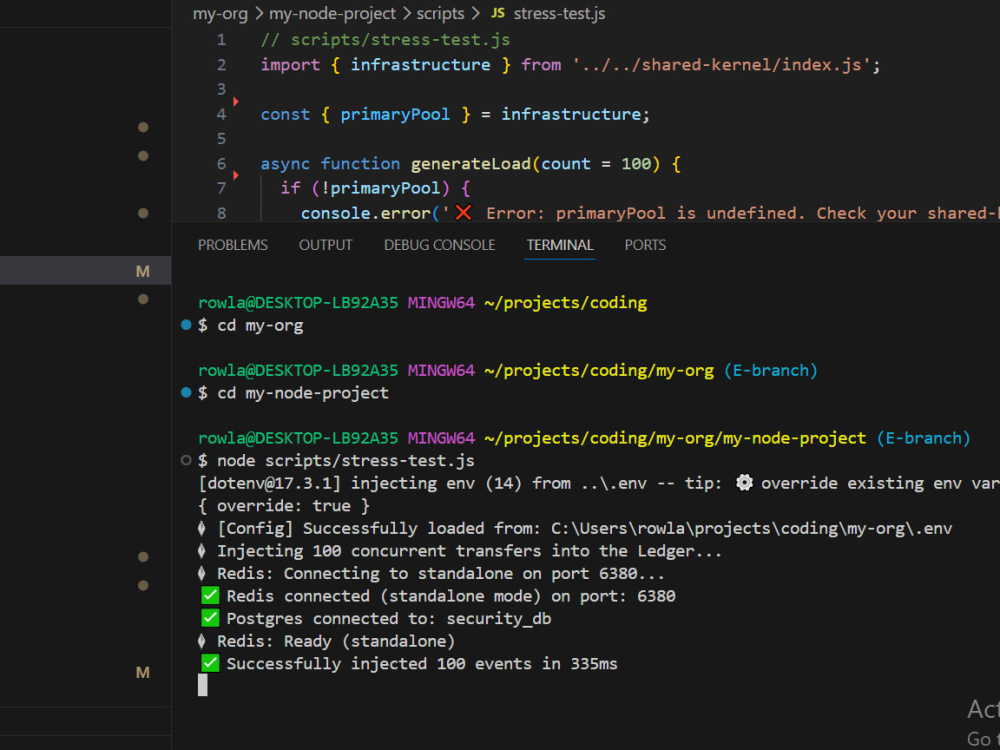Image resolution: width=1000 pixels, height=750 pixels.
Task: Click the 'node scripts/stress-test.js' command text
Action: pos(346,460)
